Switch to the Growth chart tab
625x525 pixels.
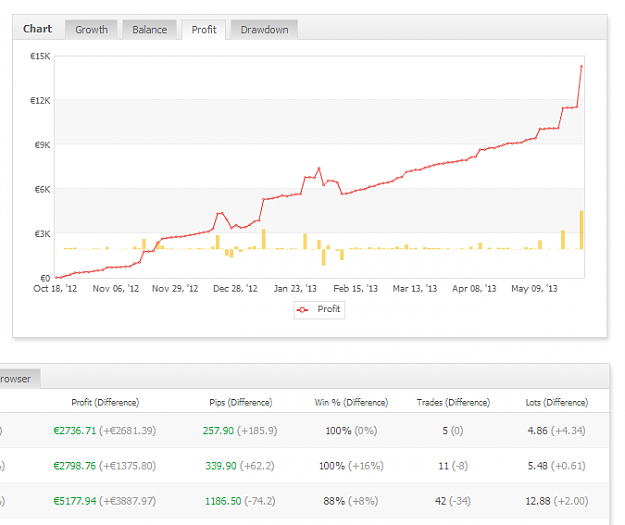click(91, 30)
